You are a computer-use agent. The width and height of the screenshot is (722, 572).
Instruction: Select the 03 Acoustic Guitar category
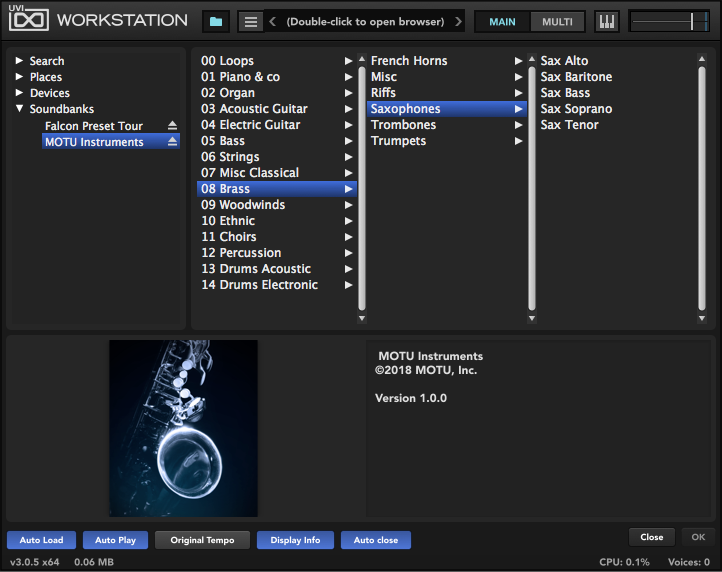277,109
